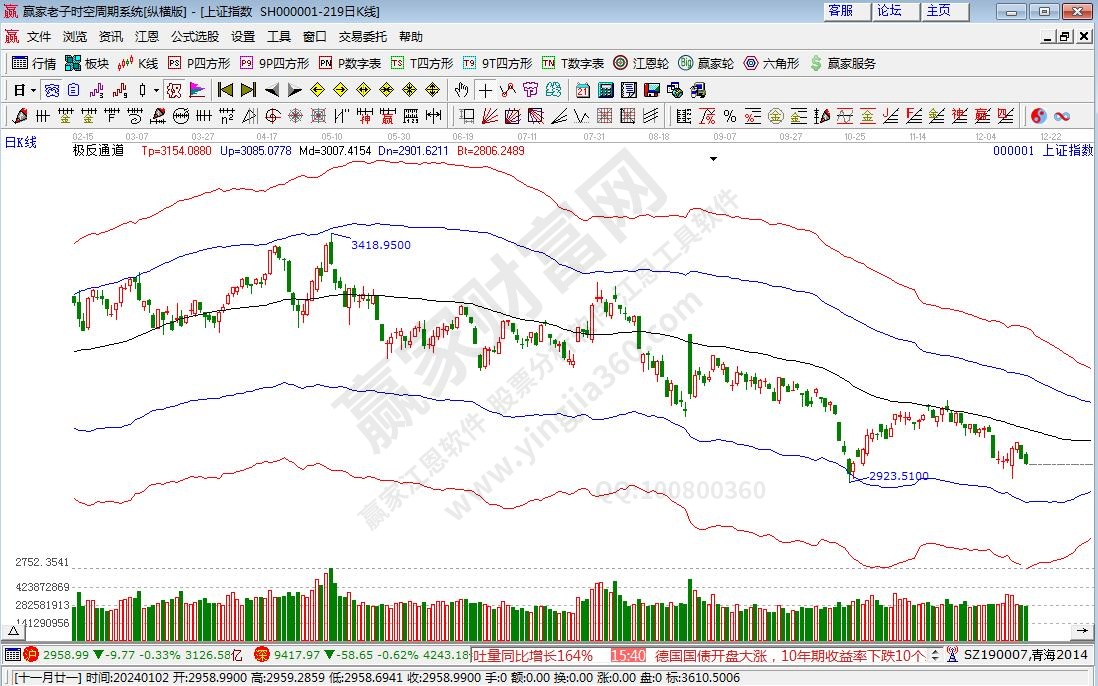Toggle the crosshair cursor mode
Image resolution: width=1098 pixels, height=686 pixels.
pos(484,89)
